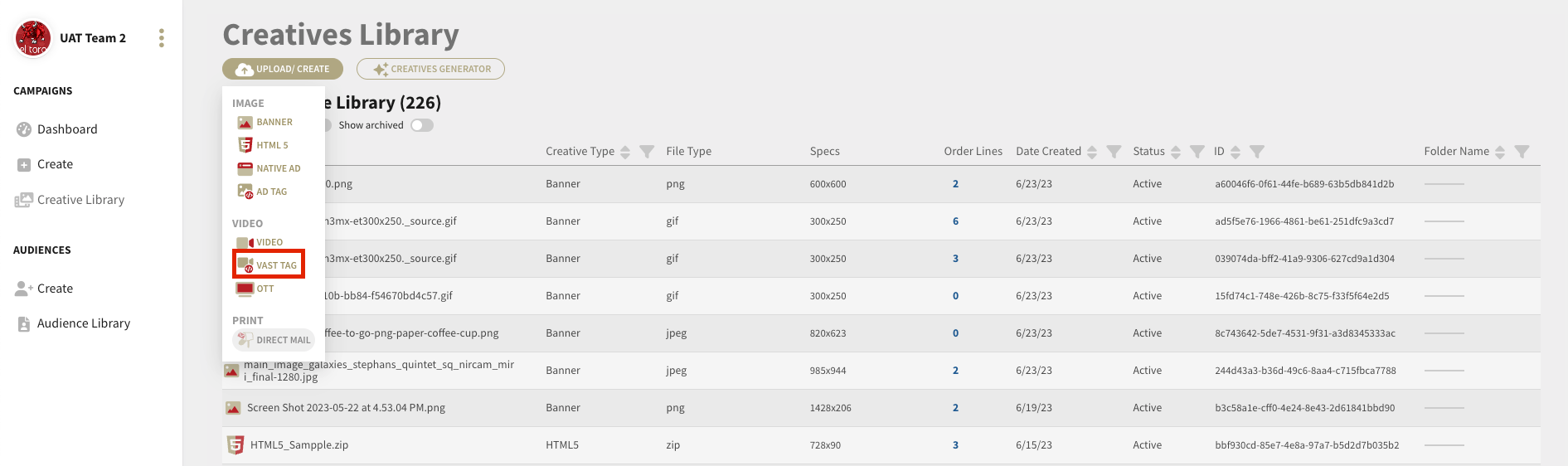Open the Creatives Generator
Screen dimensions: 1568x466
pos(430,69)
